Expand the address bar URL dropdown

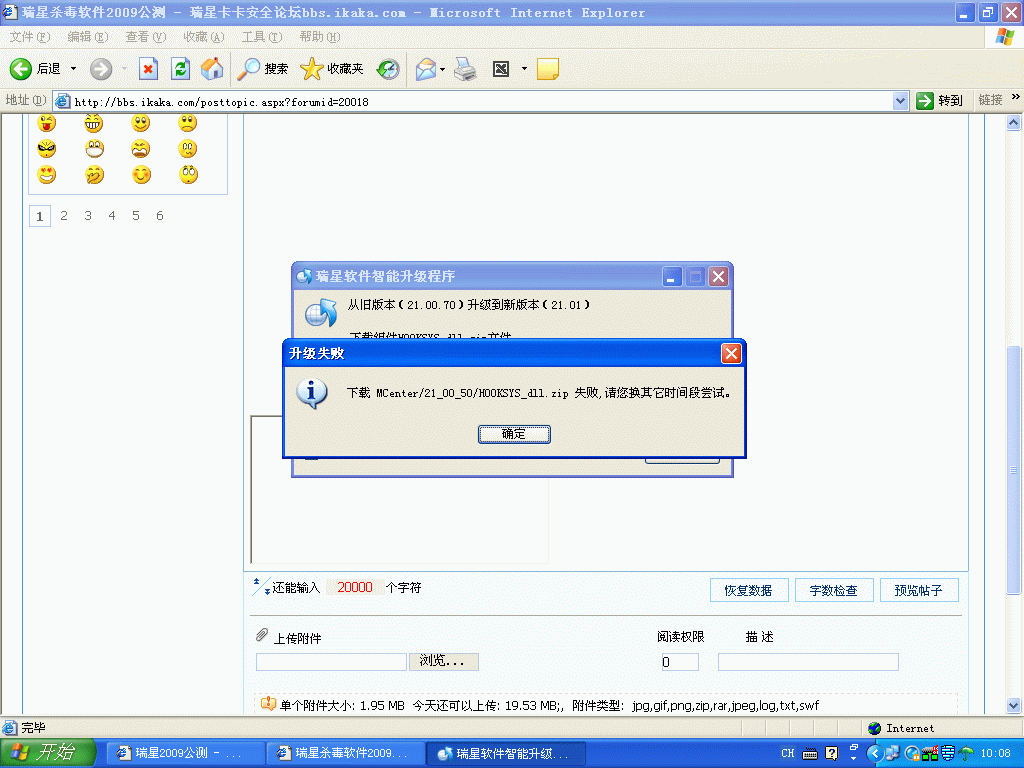pos(901,101)
